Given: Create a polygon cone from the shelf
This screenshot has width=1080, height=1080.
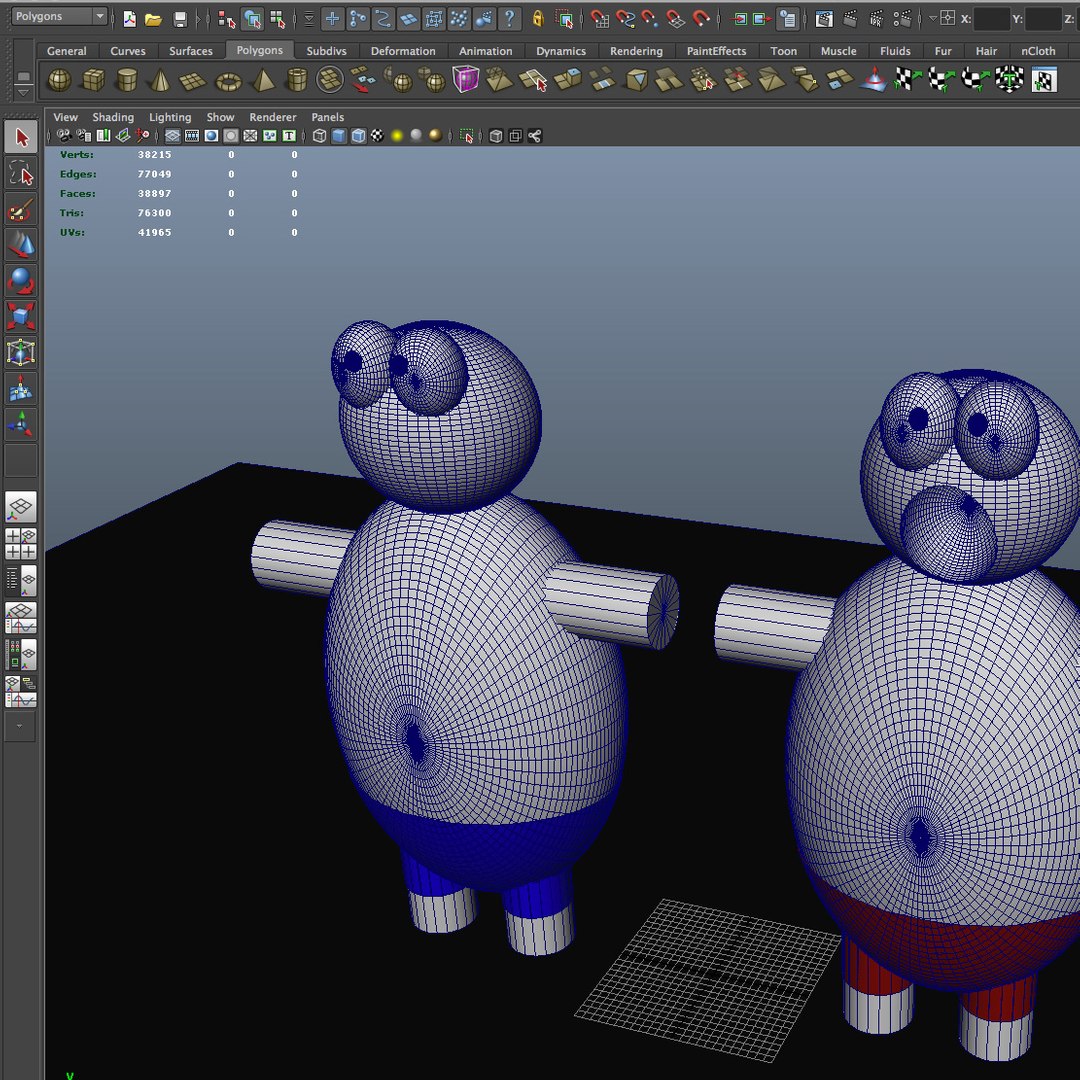Looking at the screenshot, I should pyautogui.click(x=160, y=80).
